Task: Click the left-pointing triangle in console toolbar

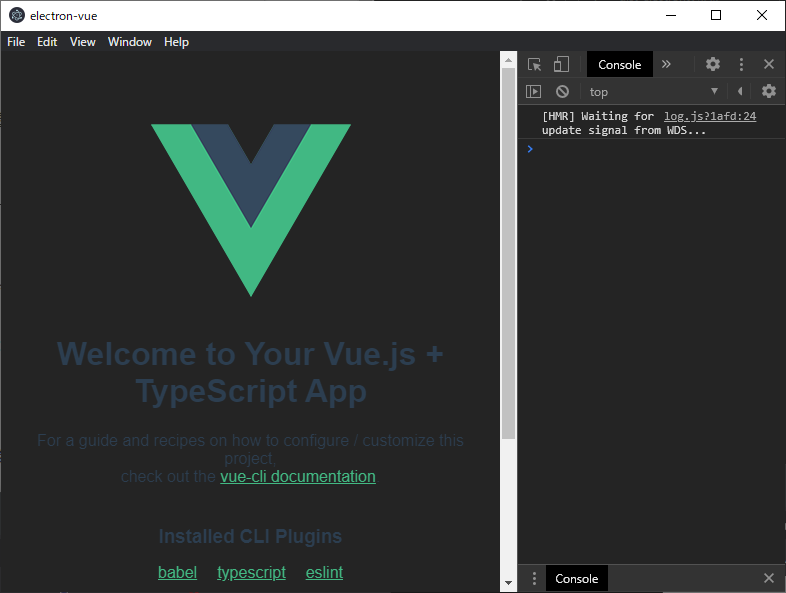Action: tap(740, 91)
